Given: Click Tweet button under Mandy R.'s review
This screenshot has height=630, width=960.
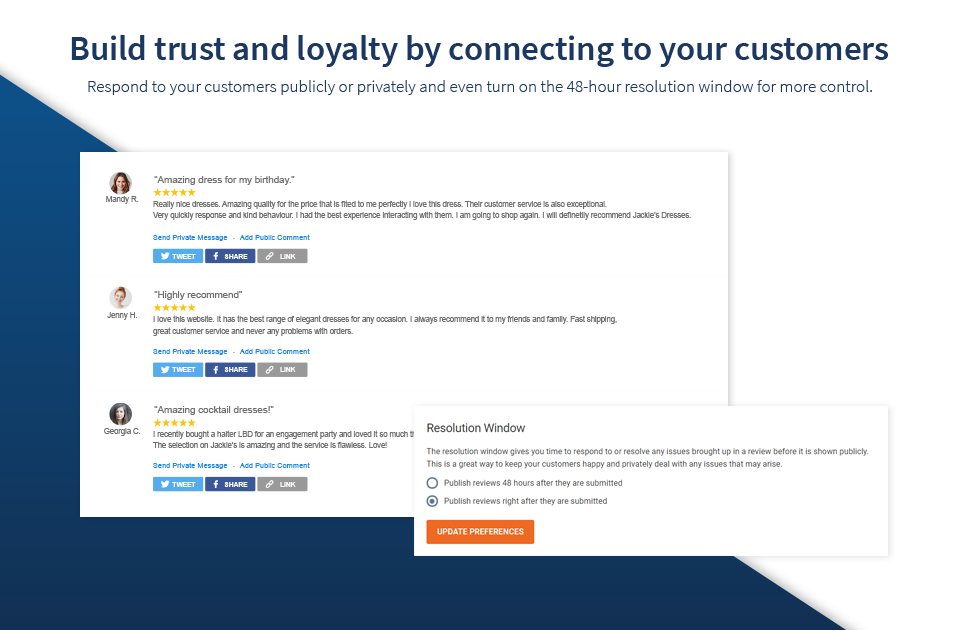Looking at the screenshot, I should point(178,256).
